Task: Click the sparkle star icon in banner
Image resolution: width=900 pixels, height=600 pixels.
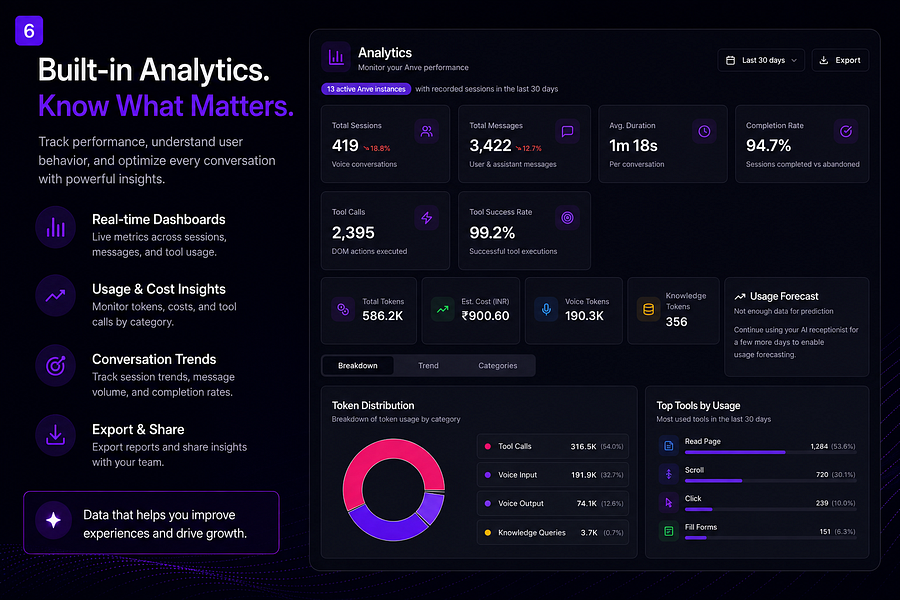Action: coord(53,520)
